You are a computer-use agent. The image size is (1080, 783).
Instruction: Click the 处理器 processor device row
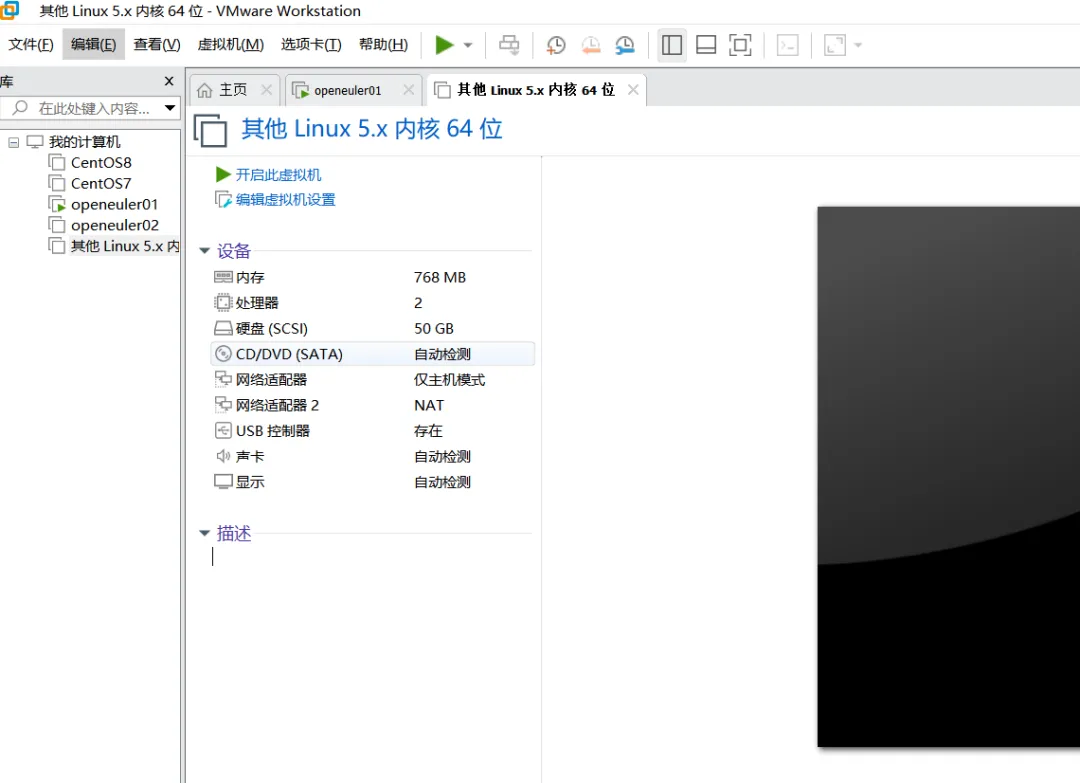tap(372, 303)
